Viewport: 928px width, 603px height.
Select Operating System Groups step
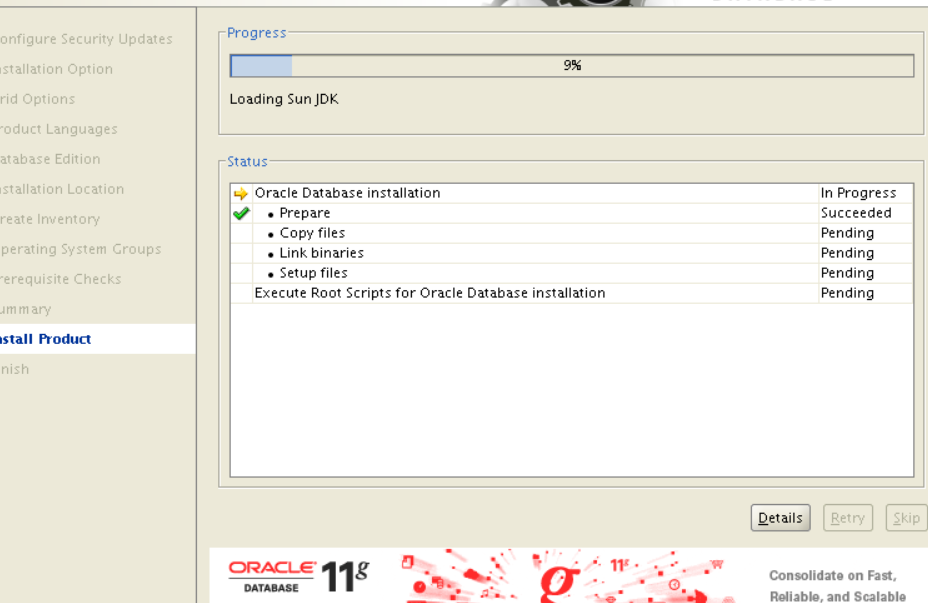tap(80, 249)
